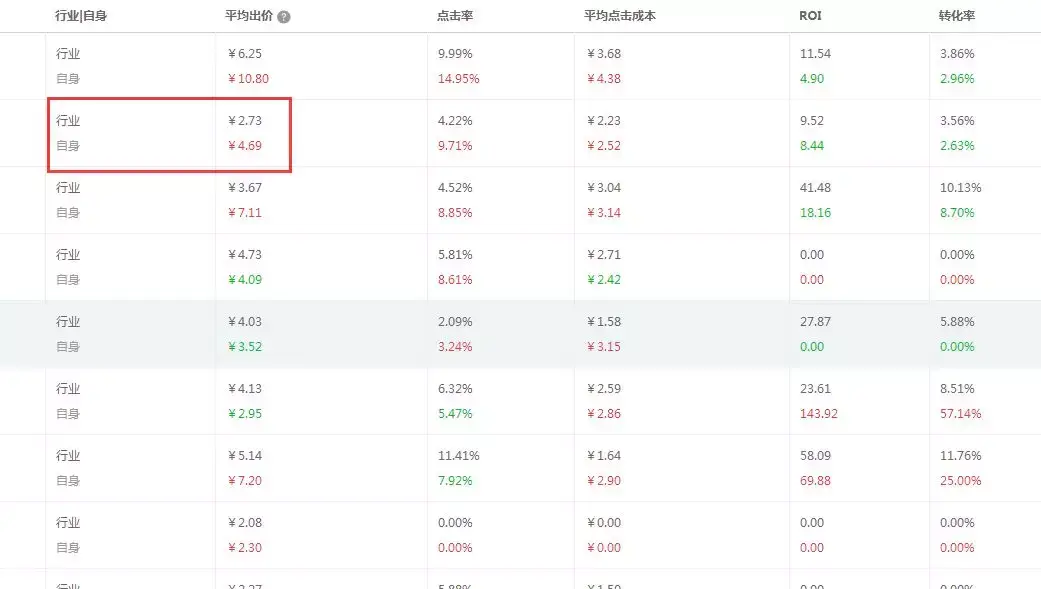The width and height of the screenshot is (1041, 589).
Task: Select the green 18.16 ROI value
Action: click(815, 213)
